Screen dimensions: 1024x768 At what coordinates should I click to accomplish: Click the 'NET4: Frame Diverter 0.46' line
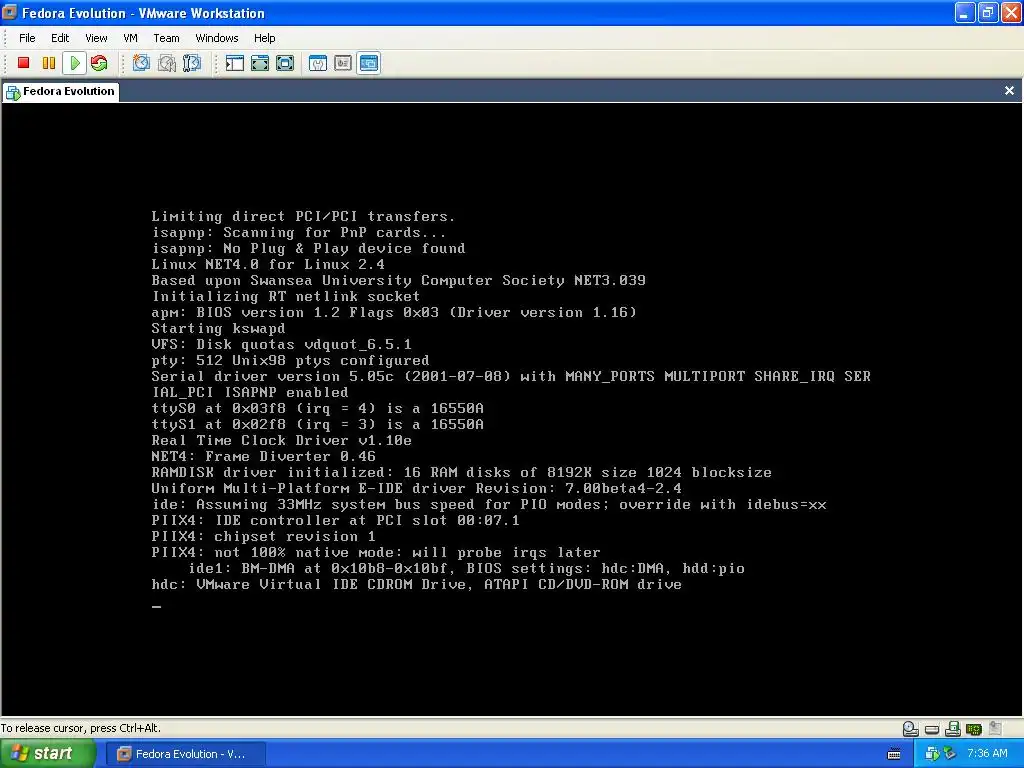coord(263,456)
